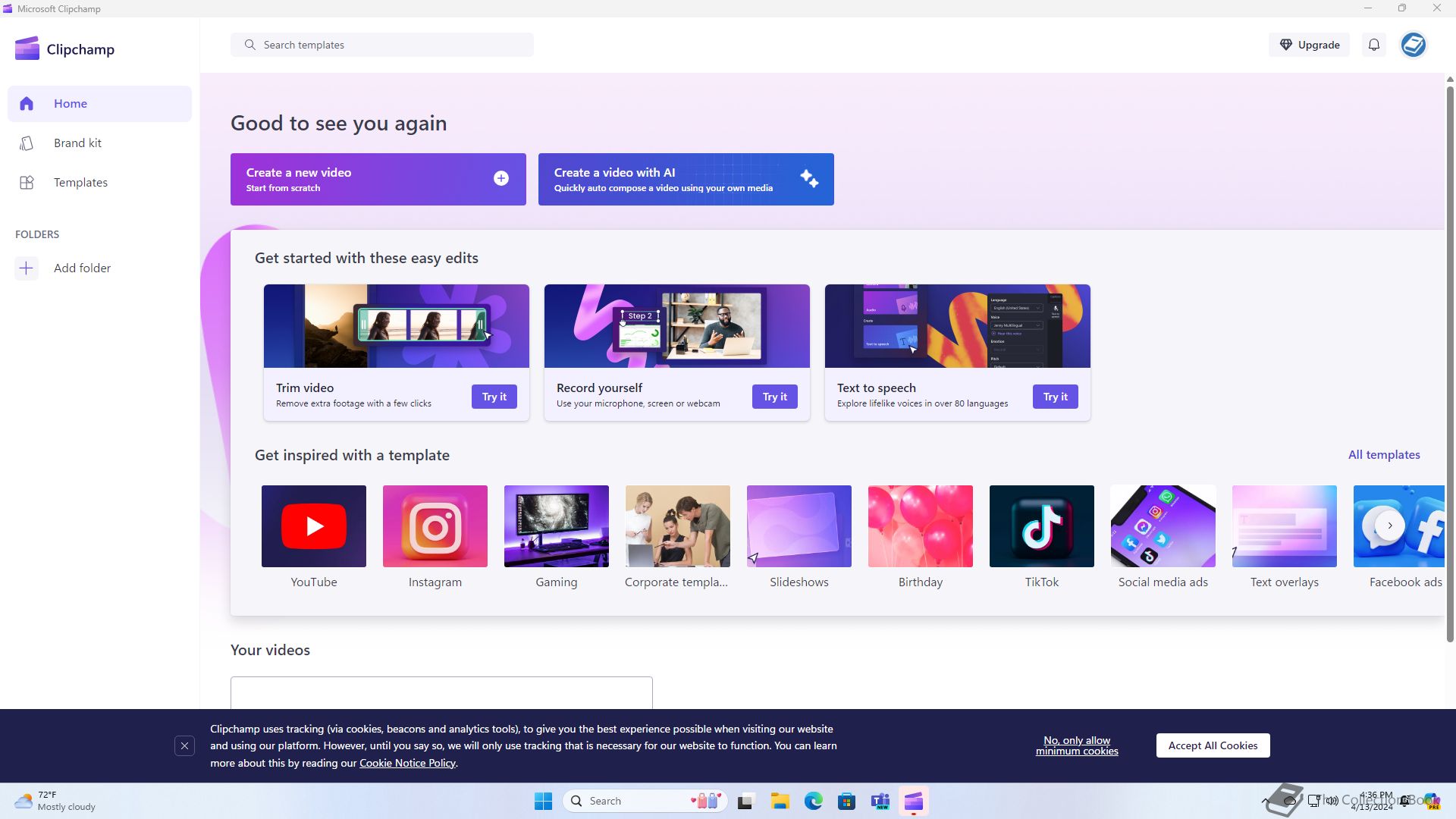Choose No, only allow minimum cookies
Screen dimensions: 1456x819
pos(1077,745)
